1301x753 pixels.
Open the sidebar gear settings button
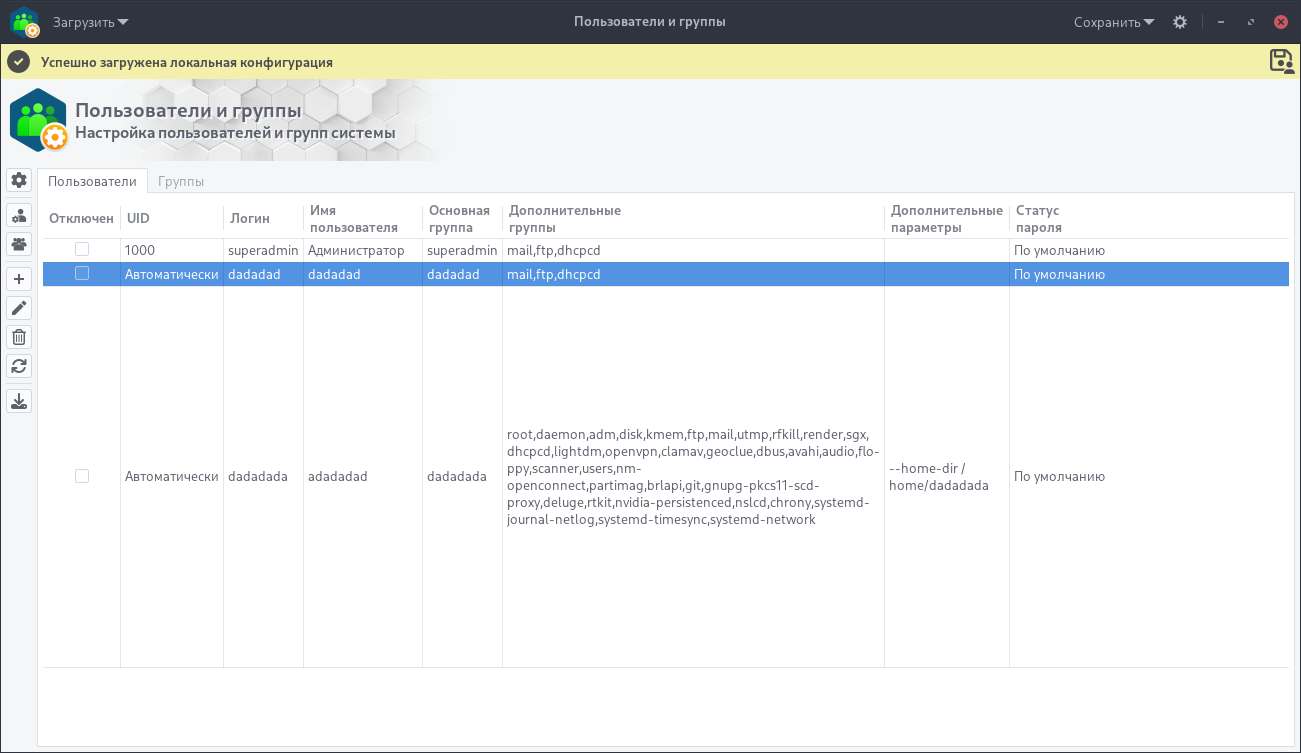[19, 180]
